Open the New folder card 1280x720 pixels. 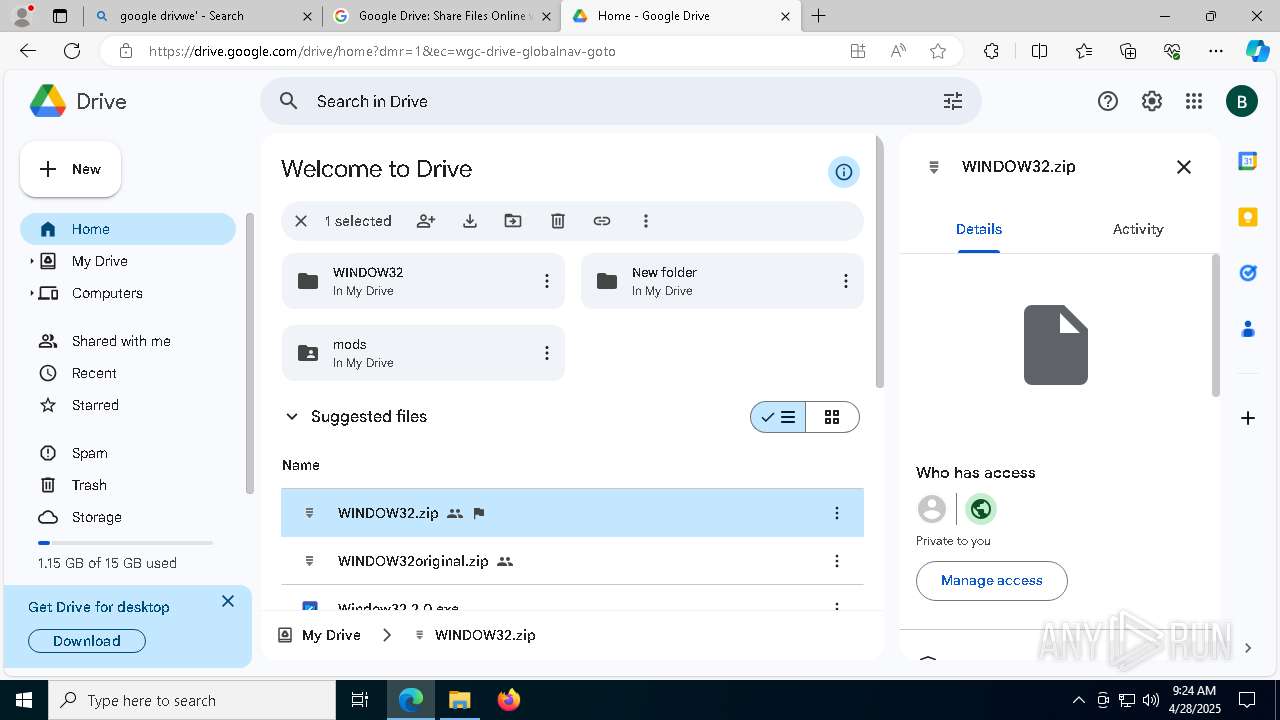click(x=722, y=281)
